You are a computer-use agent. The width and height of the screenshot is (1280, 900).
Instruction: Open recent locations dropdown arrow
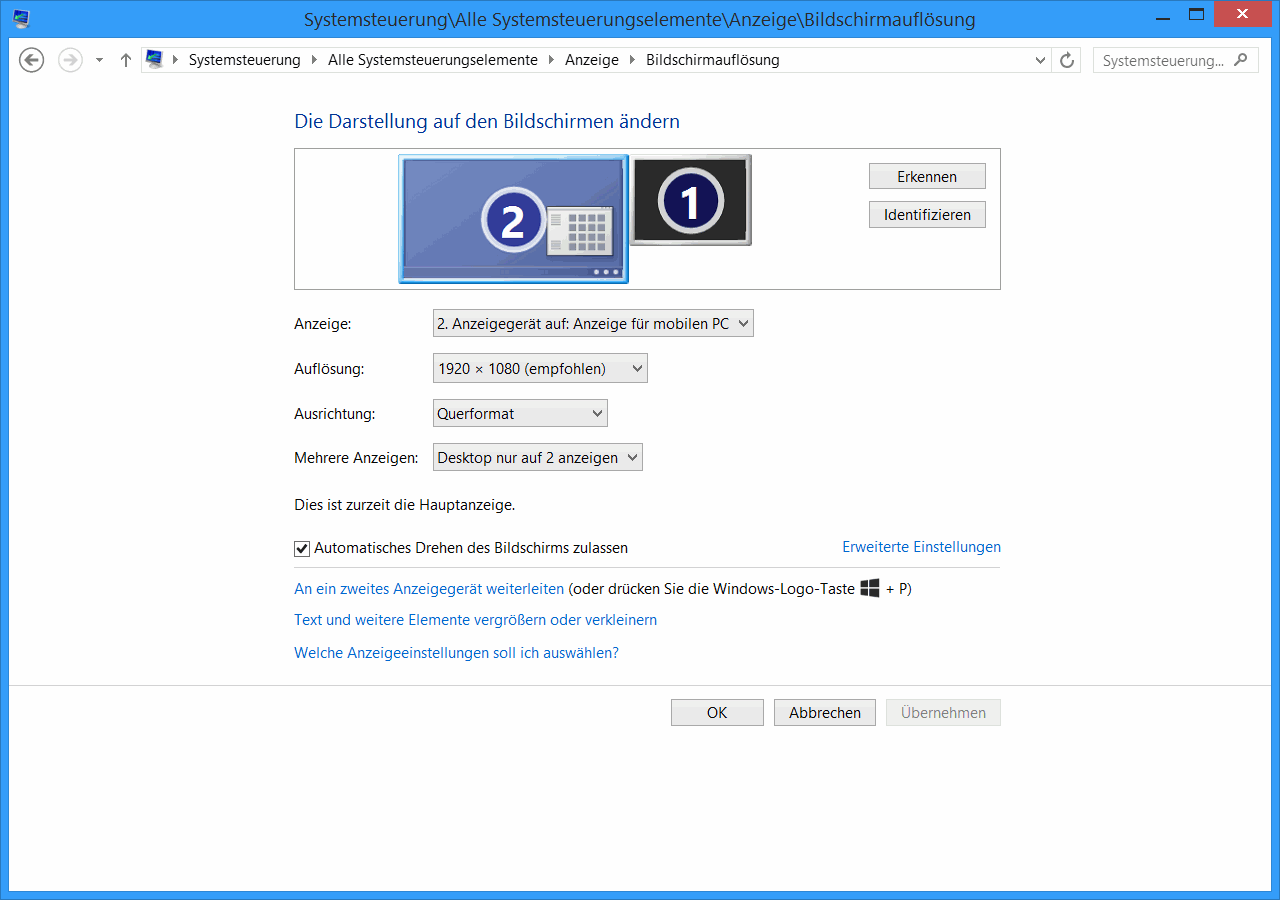[99, 60]
